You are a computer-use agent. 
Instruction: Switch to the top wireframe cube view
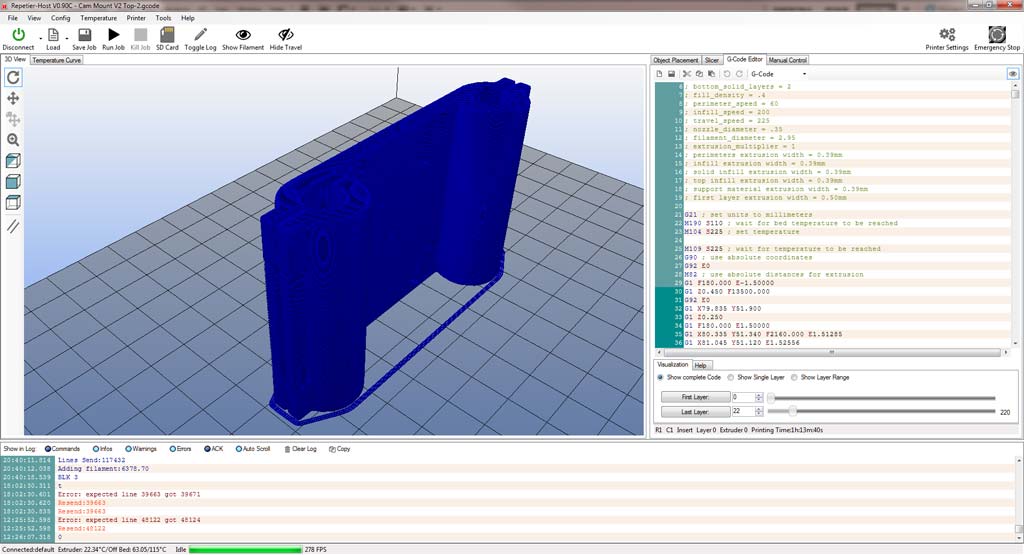click(x=13, y=202)
